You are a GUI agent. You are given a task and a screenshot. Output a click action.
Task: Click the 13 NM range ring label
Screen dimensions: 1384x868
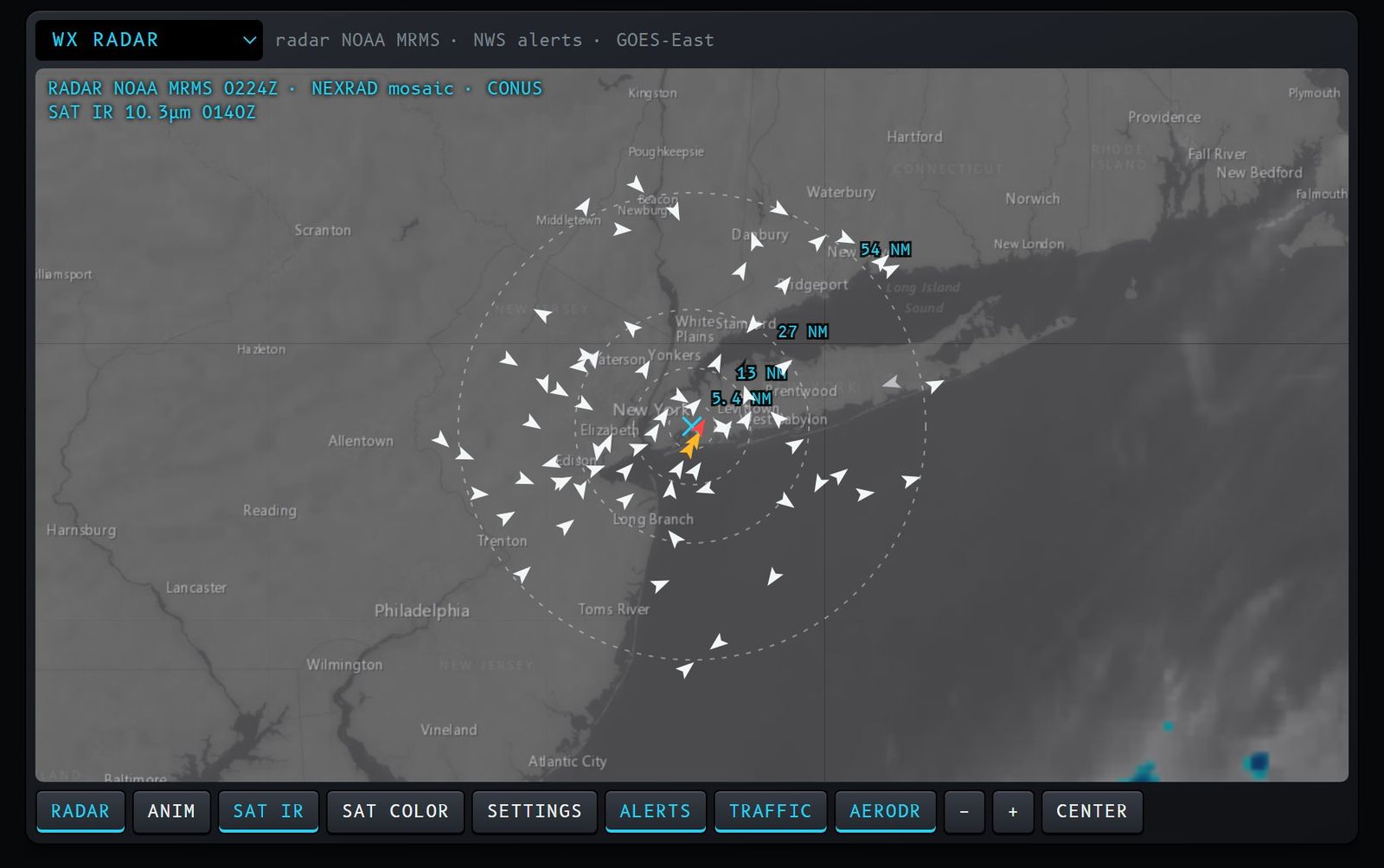tap(761, 373)
